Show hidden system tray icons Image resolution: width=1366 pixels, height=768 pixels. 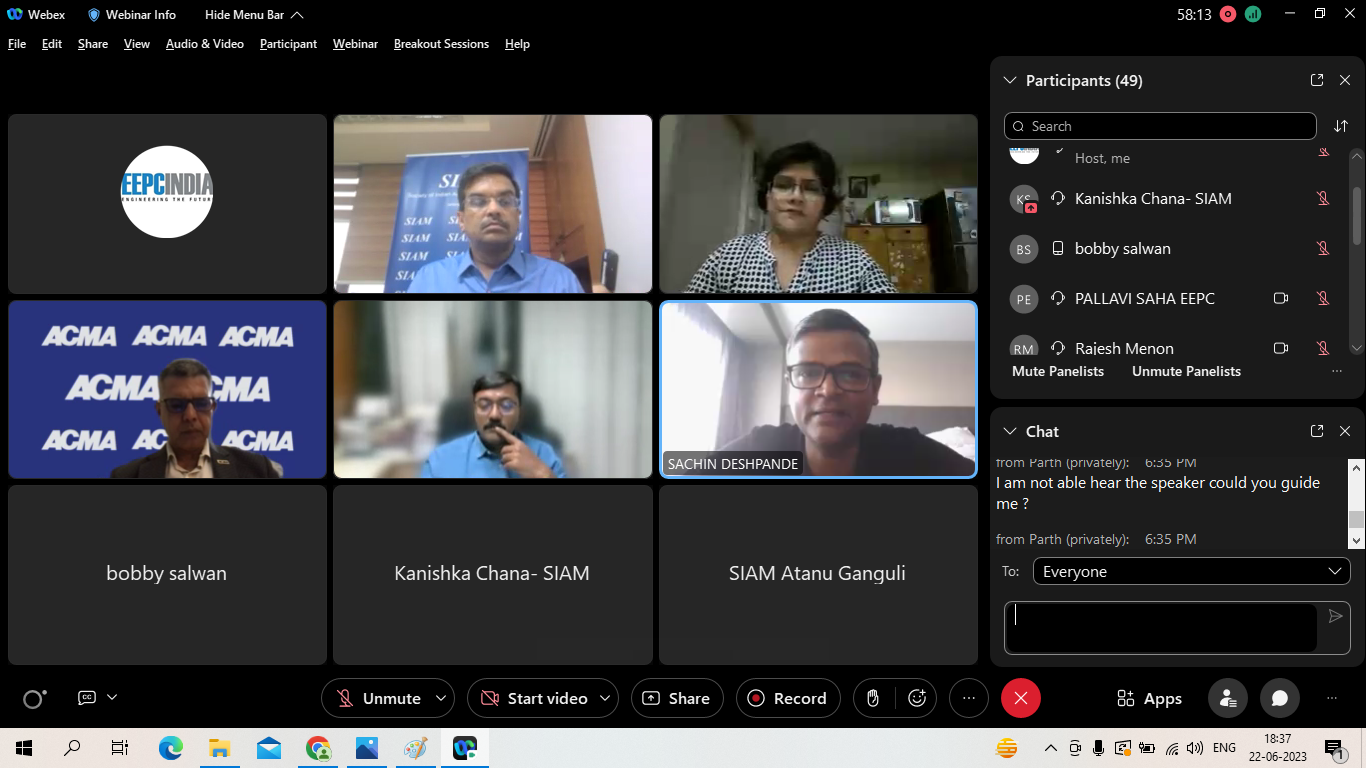tap(1050, 748)
